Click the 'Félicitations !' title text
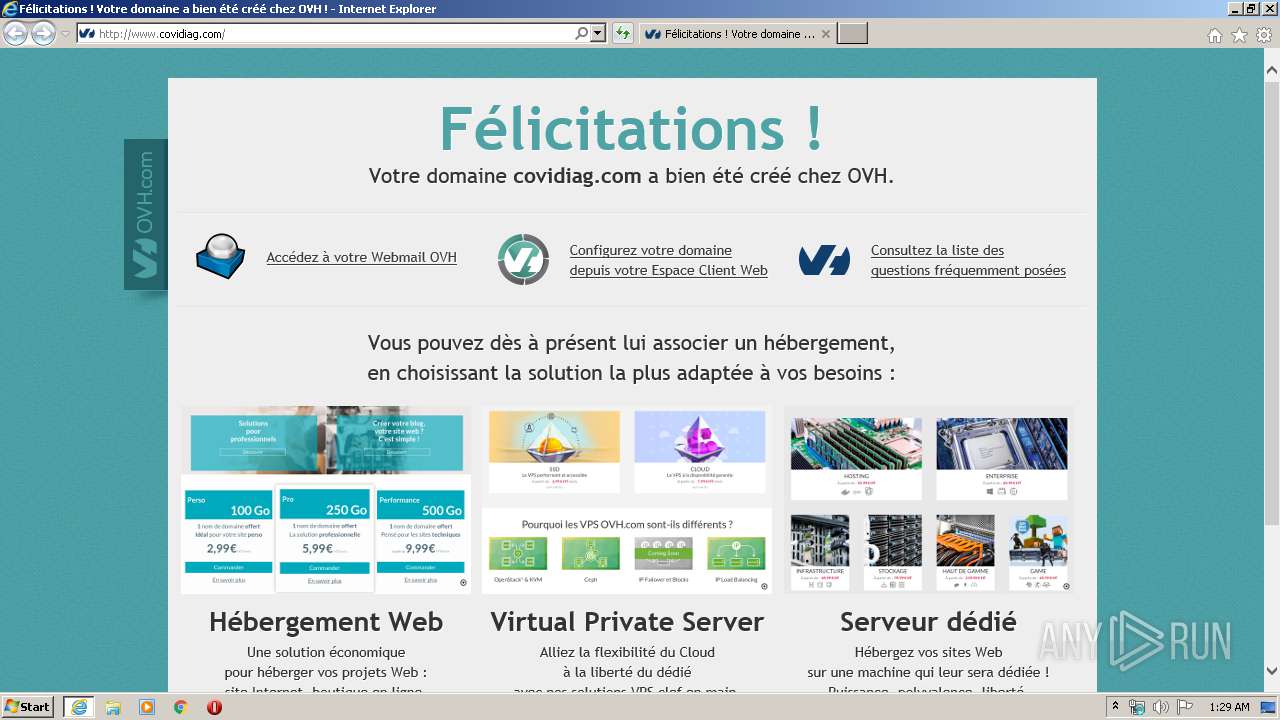This screenshot has height=720, width=1280. [x=632, y=128]
